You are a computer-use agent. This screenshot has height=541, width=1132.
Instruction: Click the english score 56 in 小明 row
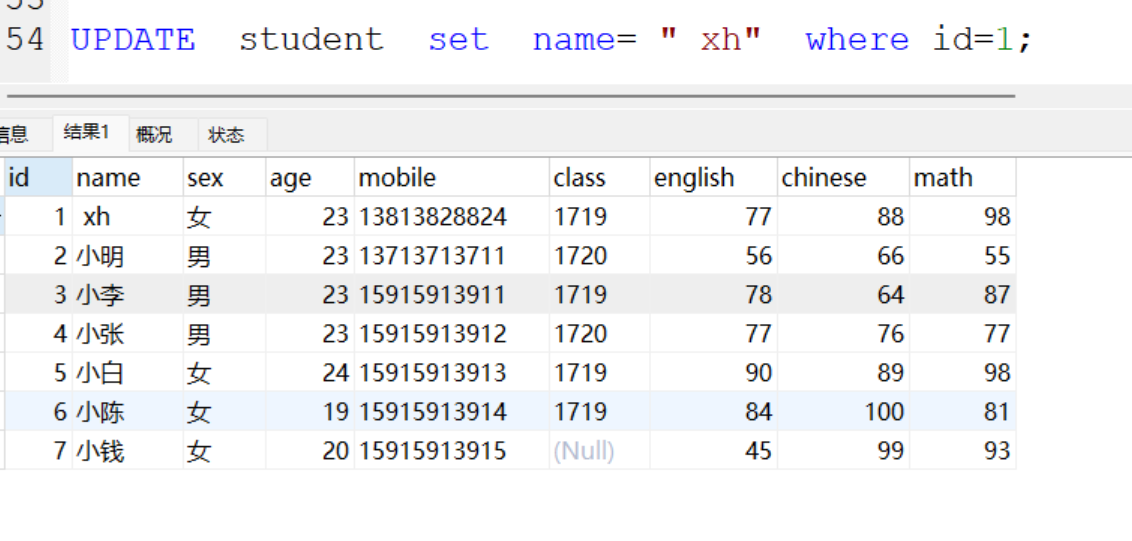coord(714,256)
